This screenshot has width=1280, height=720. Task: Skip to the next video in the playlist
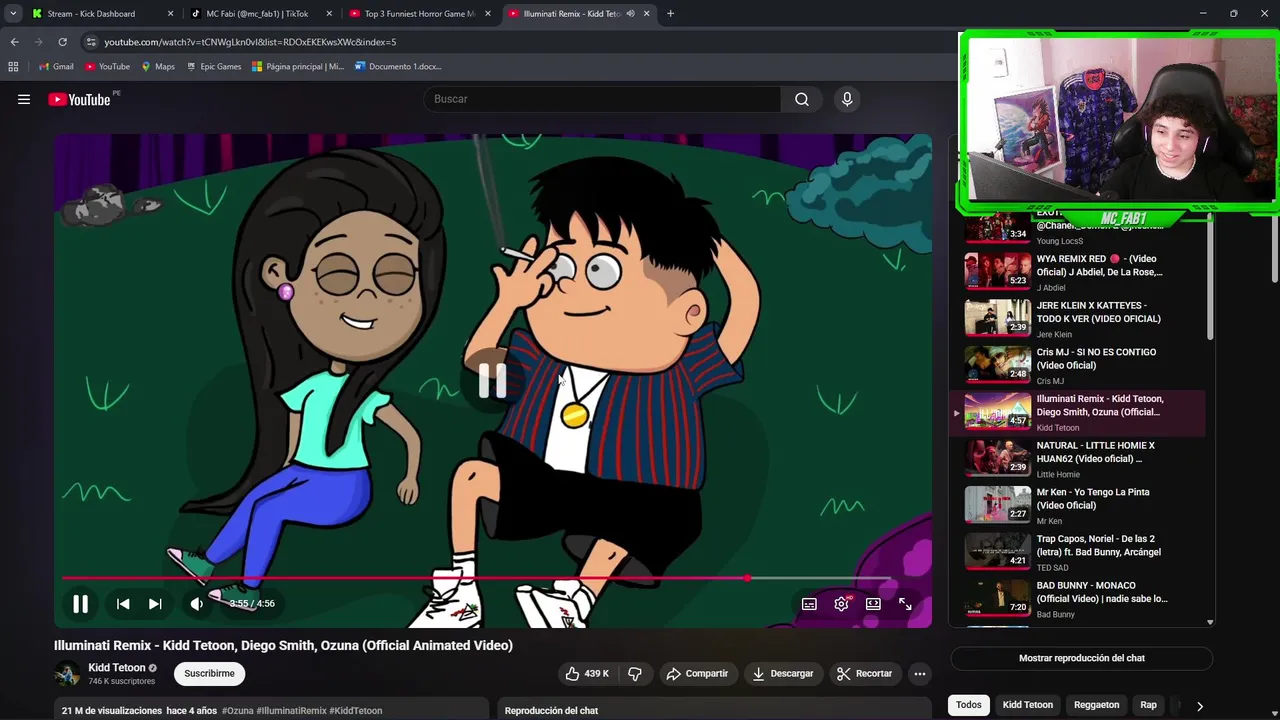[x=155, y=604]
